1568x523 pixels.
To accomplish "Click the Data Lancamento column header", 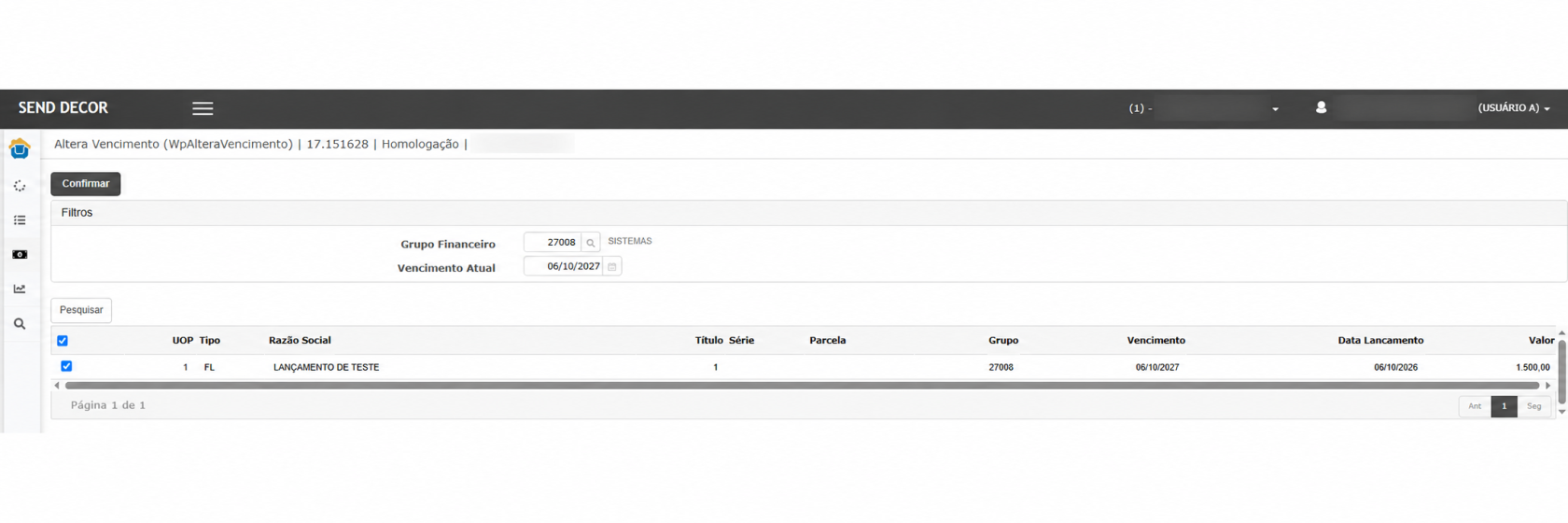I will pyautogui.click(x=1380, y=341).
